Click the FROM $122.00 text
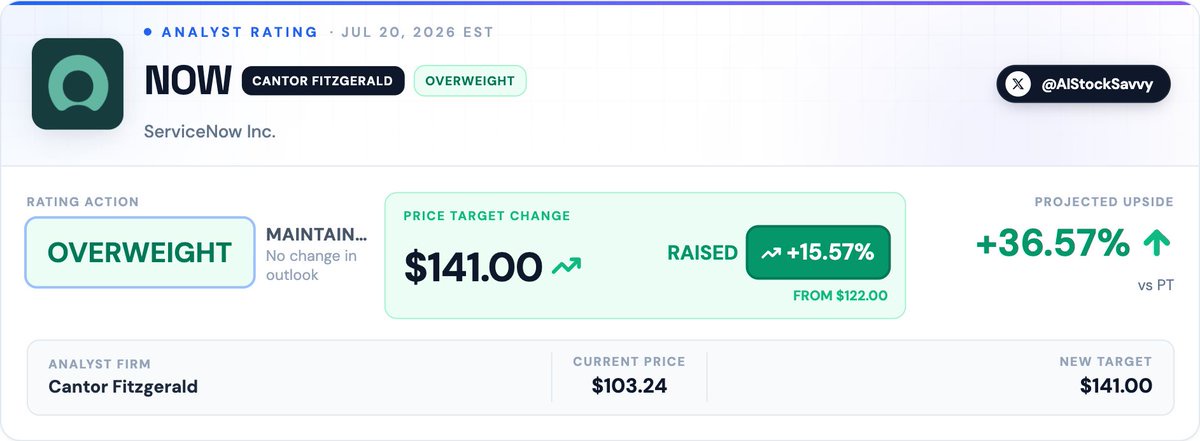 click(841, 296)
